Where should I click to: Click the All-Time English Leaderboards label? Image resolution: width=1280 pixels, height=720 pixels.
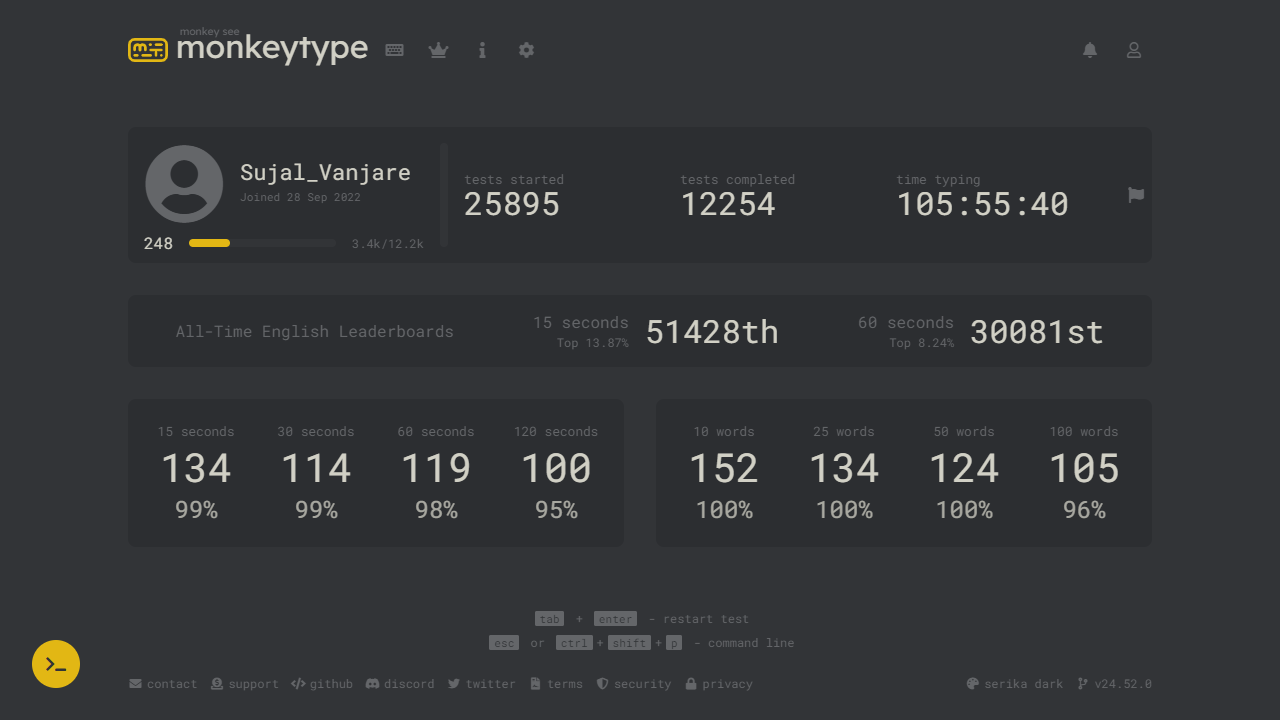315,332
